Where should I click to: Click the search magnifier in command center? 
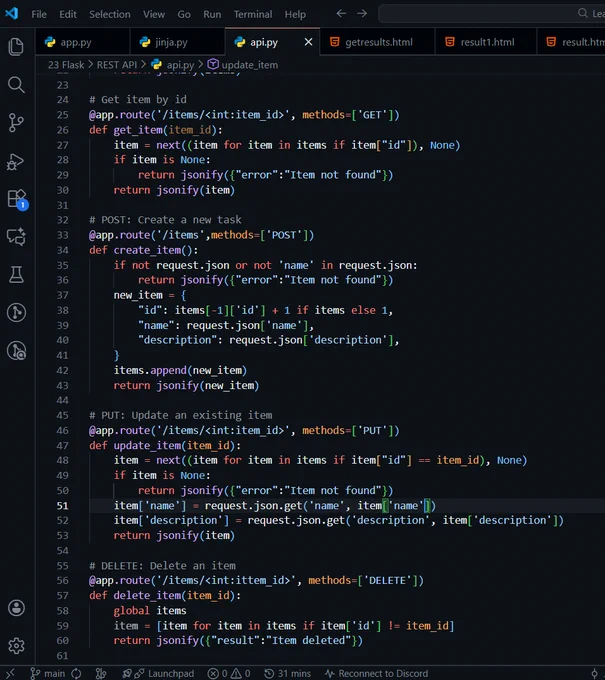pos(582,13)
